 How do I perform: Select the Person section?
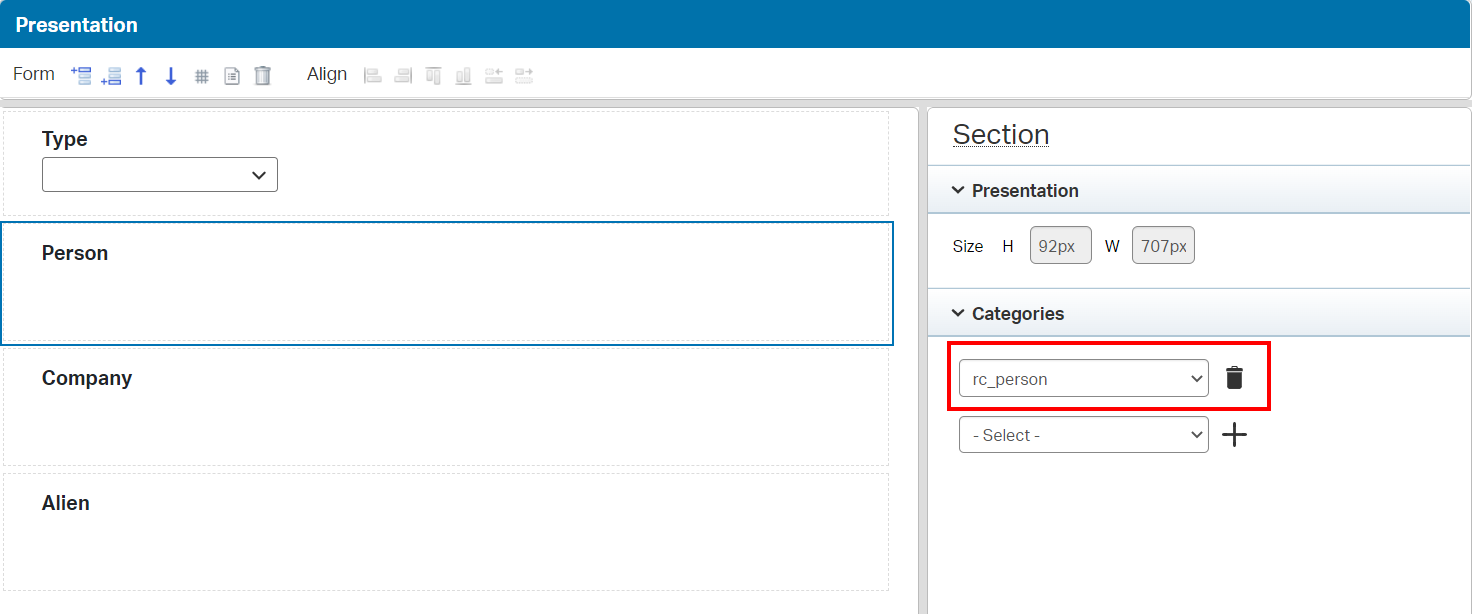tap(446, 283)
